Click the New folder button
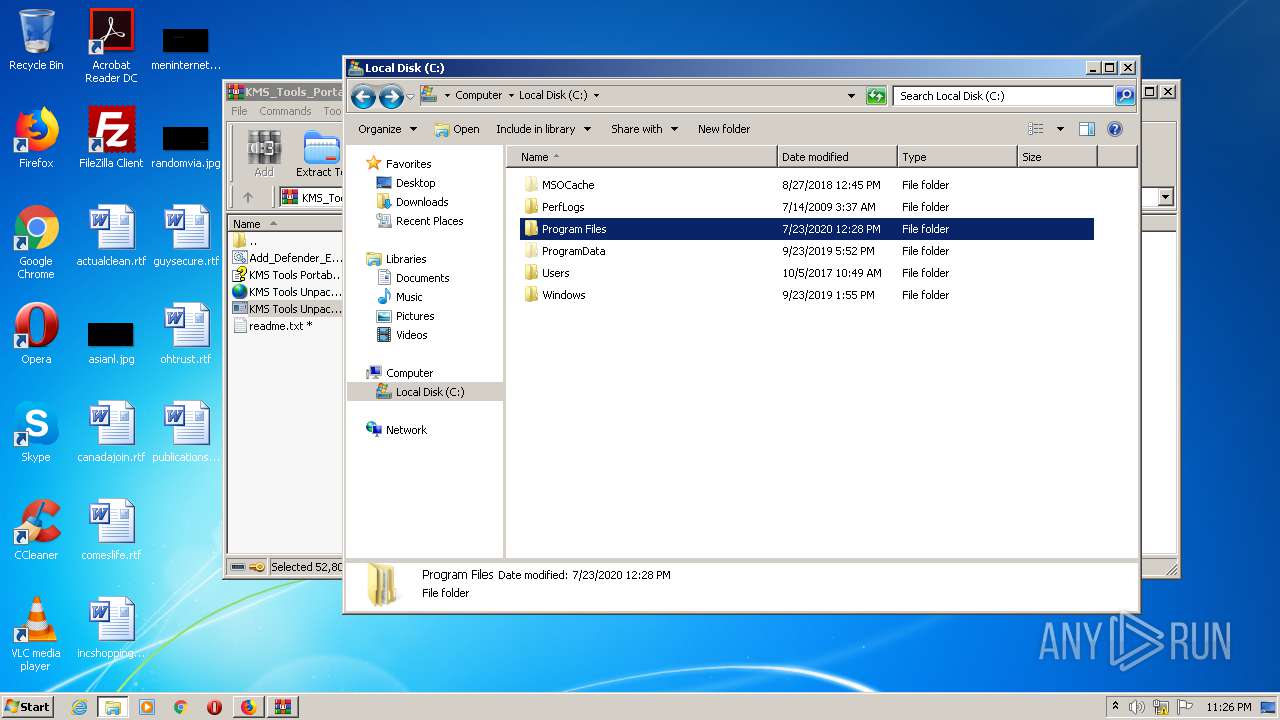1280x720 pixels. point(724,129)
